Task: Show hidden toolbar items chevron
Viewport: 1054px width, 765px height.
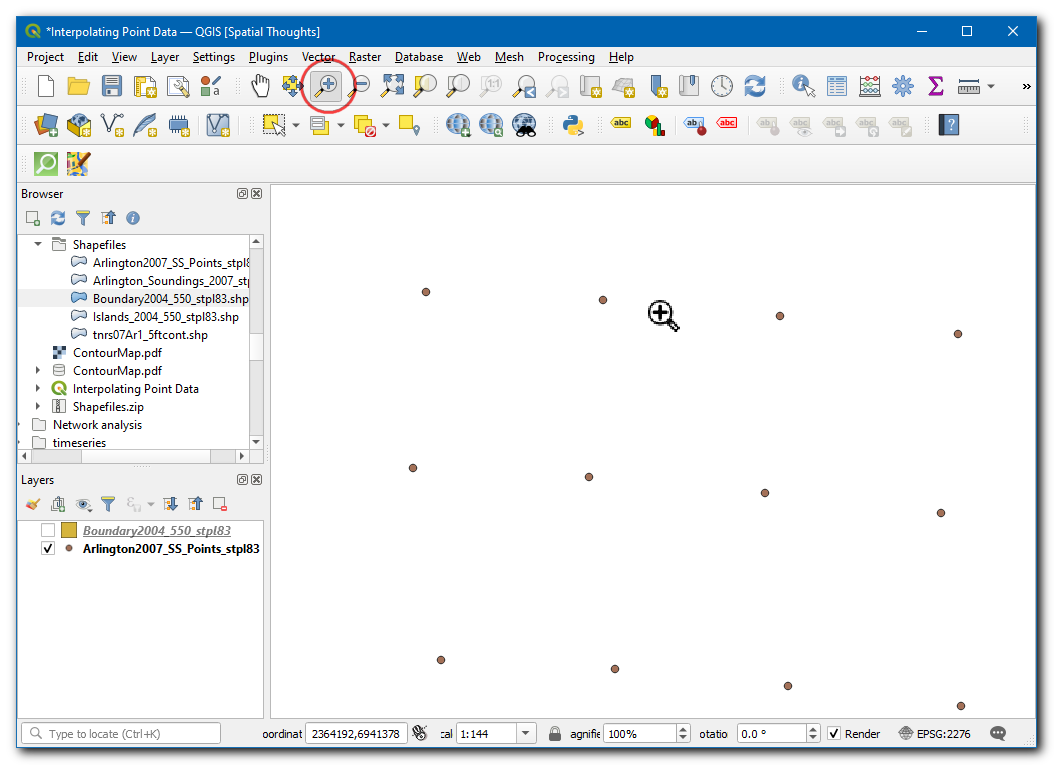Action: coord(1026,86)
